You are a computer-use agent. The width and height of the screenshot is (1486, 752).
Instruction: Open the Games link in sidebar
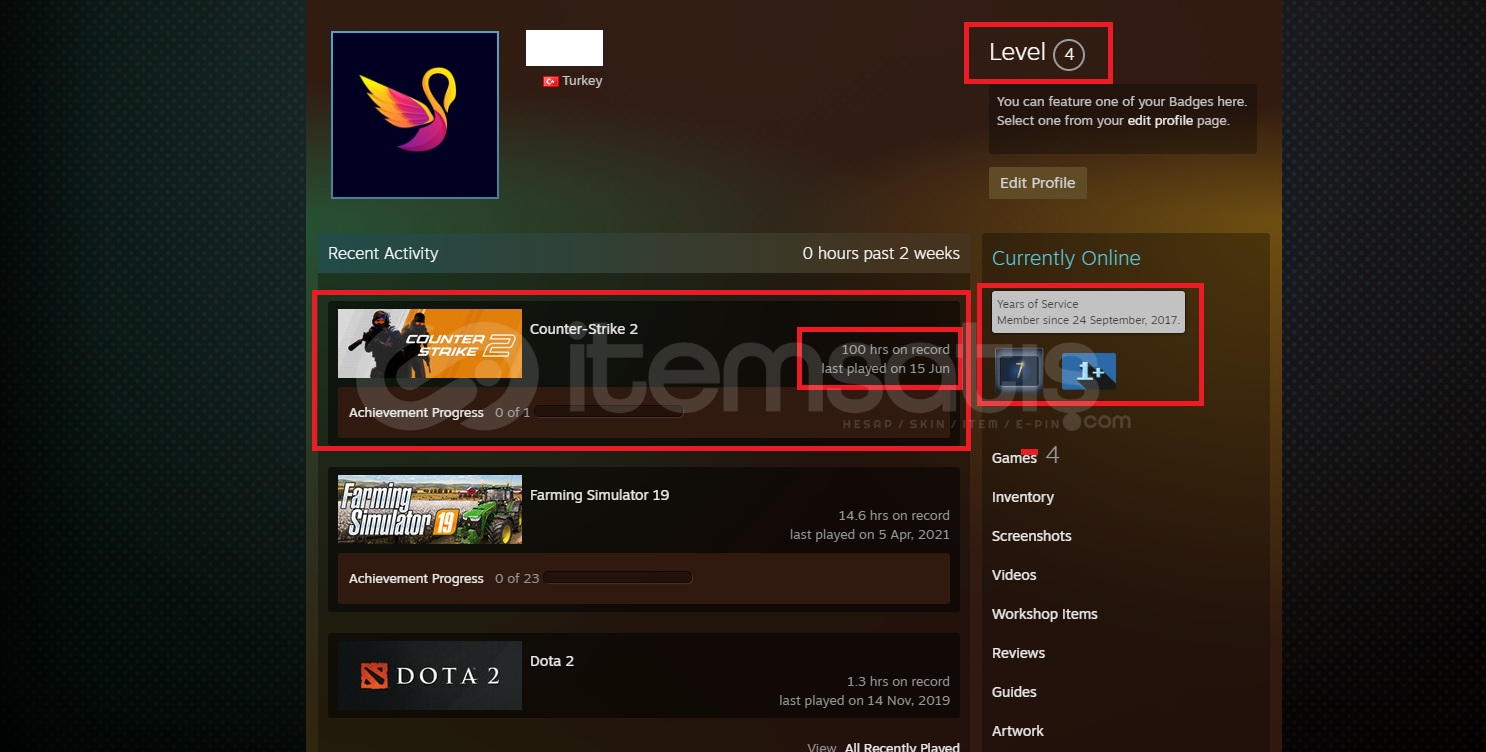tap(1014, 458)
